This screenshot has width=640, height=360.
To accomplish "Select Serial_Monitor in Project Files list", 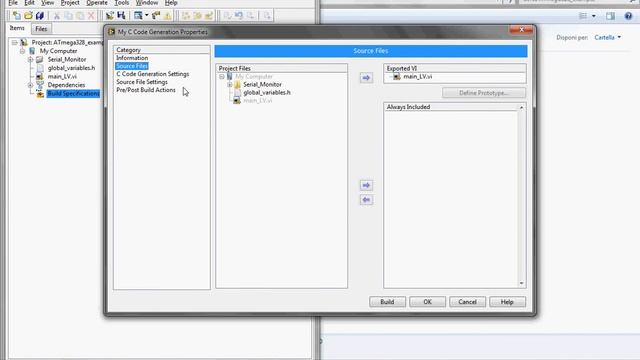I will (262, 84).
